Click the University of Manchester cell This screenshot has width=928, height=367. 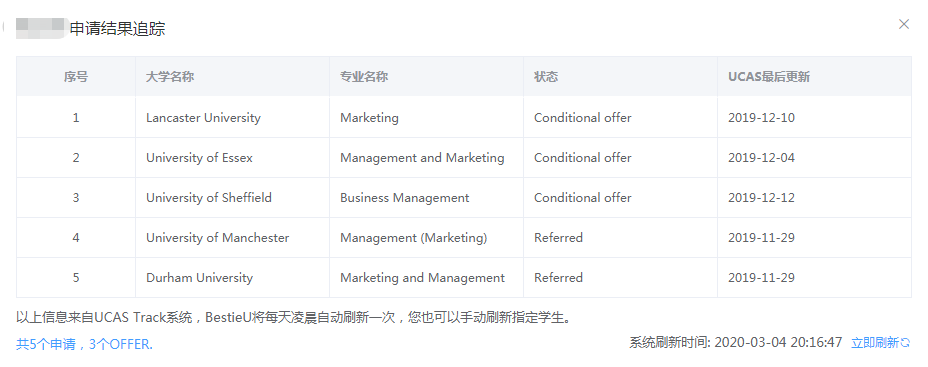point(232,238)
